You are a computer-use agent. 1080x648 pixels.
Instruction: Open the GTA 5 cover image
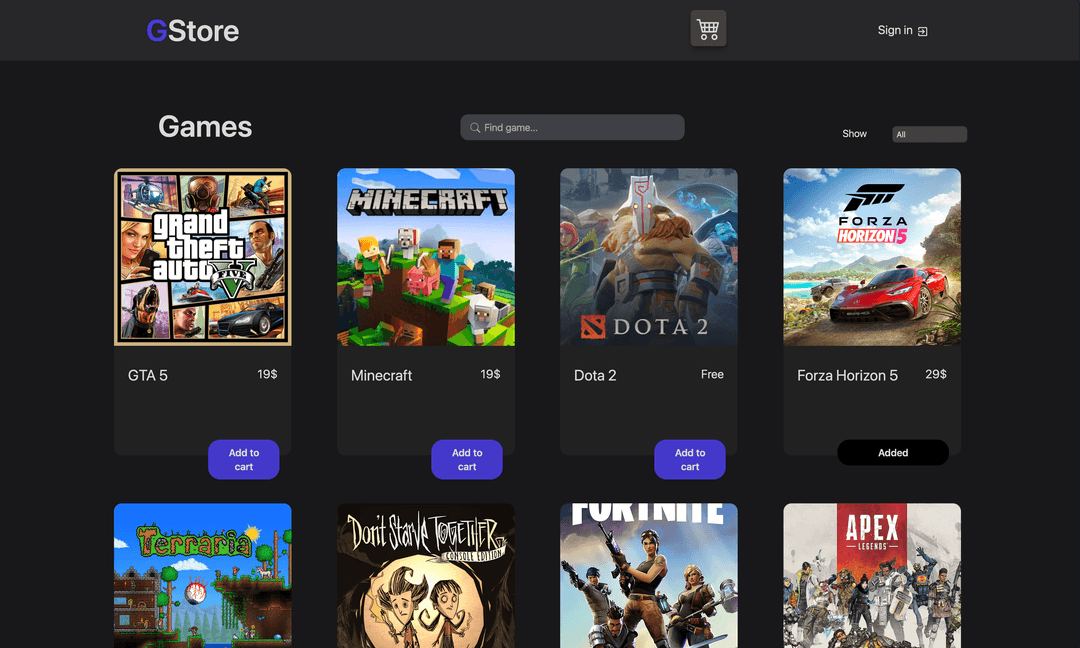(202, 257)
